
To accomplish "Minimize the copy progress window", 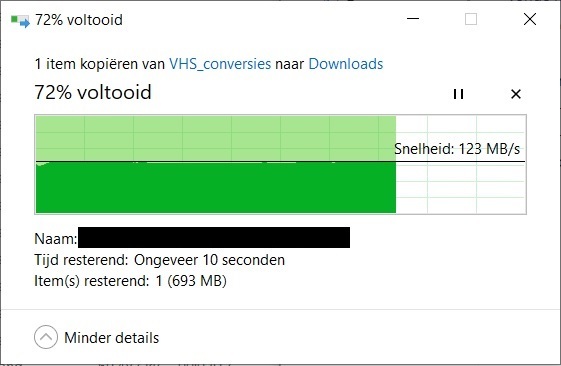I will pyautogui.click(x=413, y=19).
